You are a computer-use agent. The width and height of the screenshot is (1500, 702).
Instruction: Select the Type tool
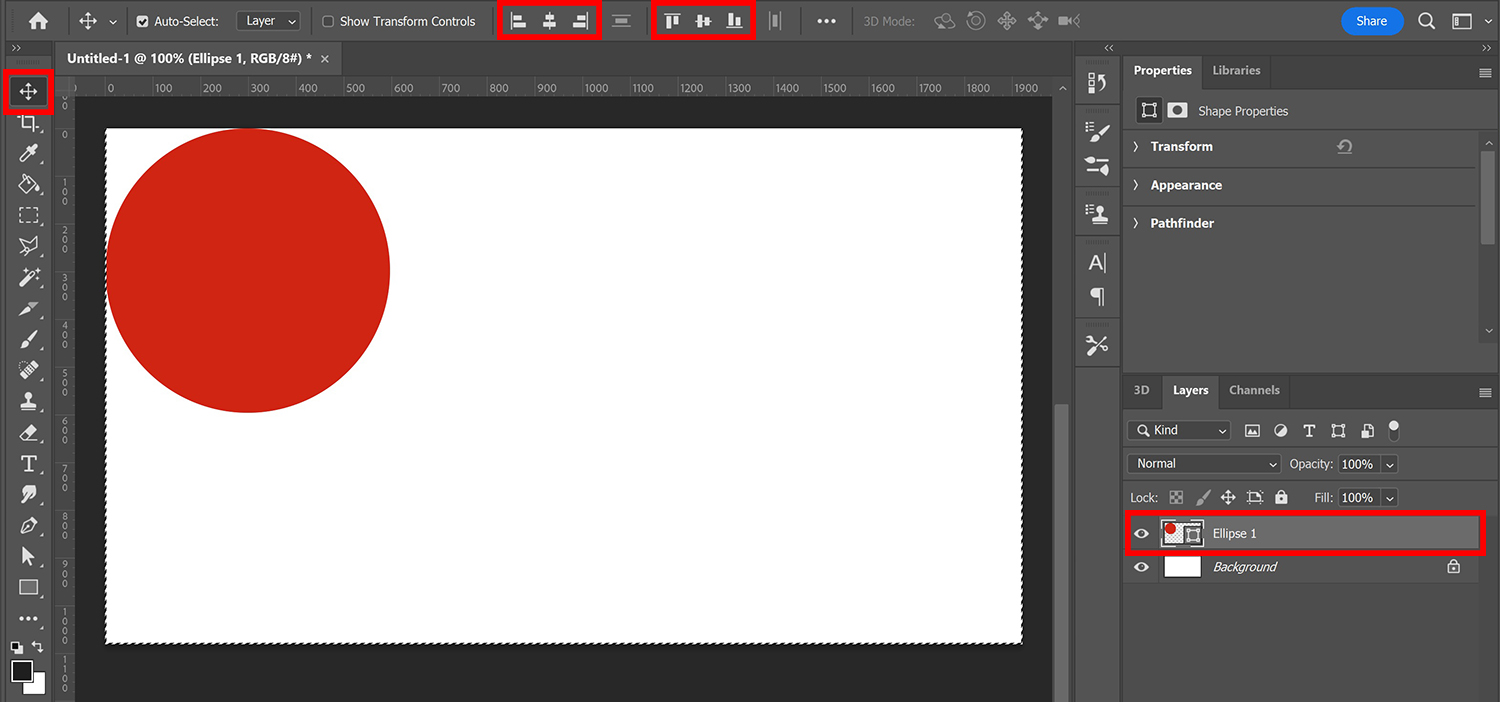pos(28,463)
